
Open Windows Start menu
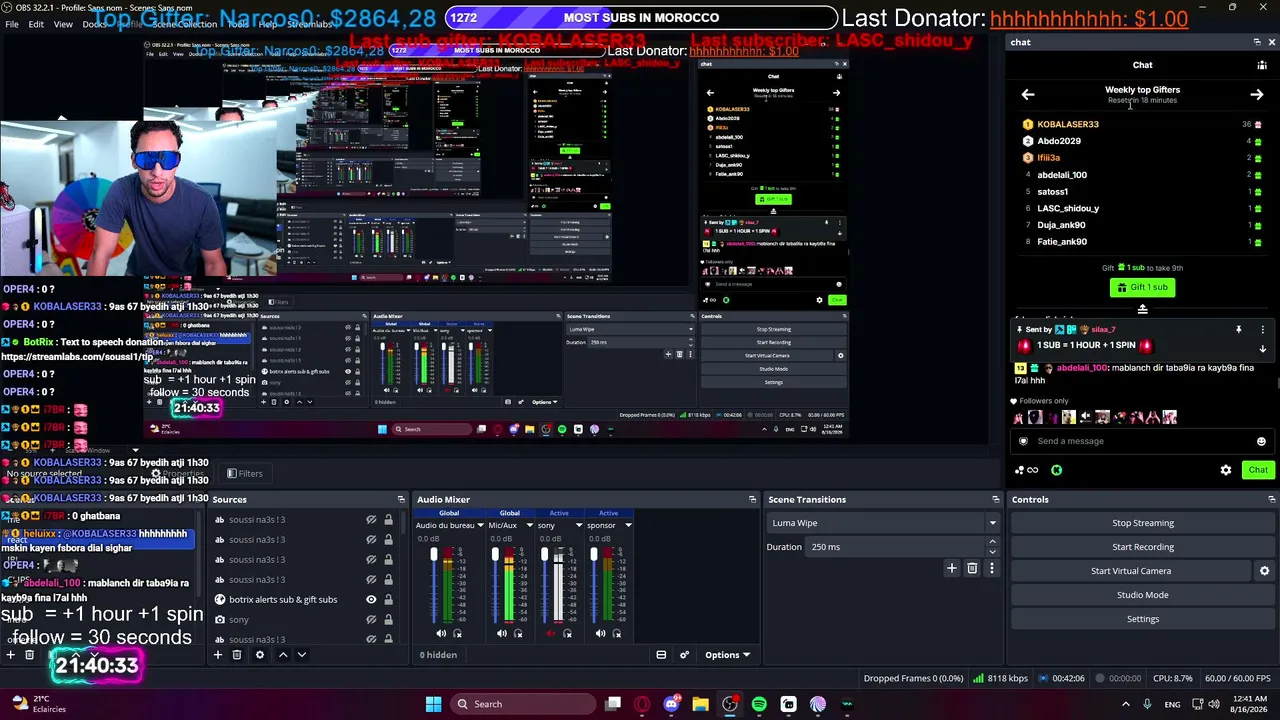[x=433, y=704]
